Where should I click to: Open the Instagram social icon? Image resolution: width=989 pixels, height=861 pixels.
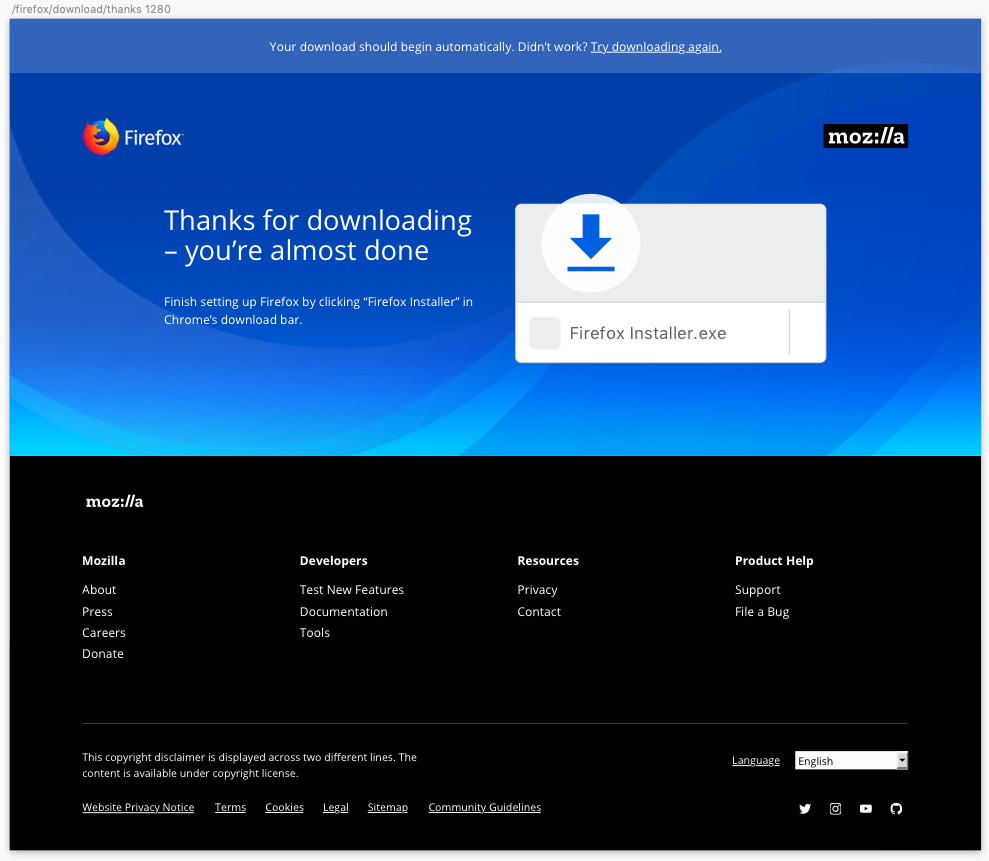[835, 809]
